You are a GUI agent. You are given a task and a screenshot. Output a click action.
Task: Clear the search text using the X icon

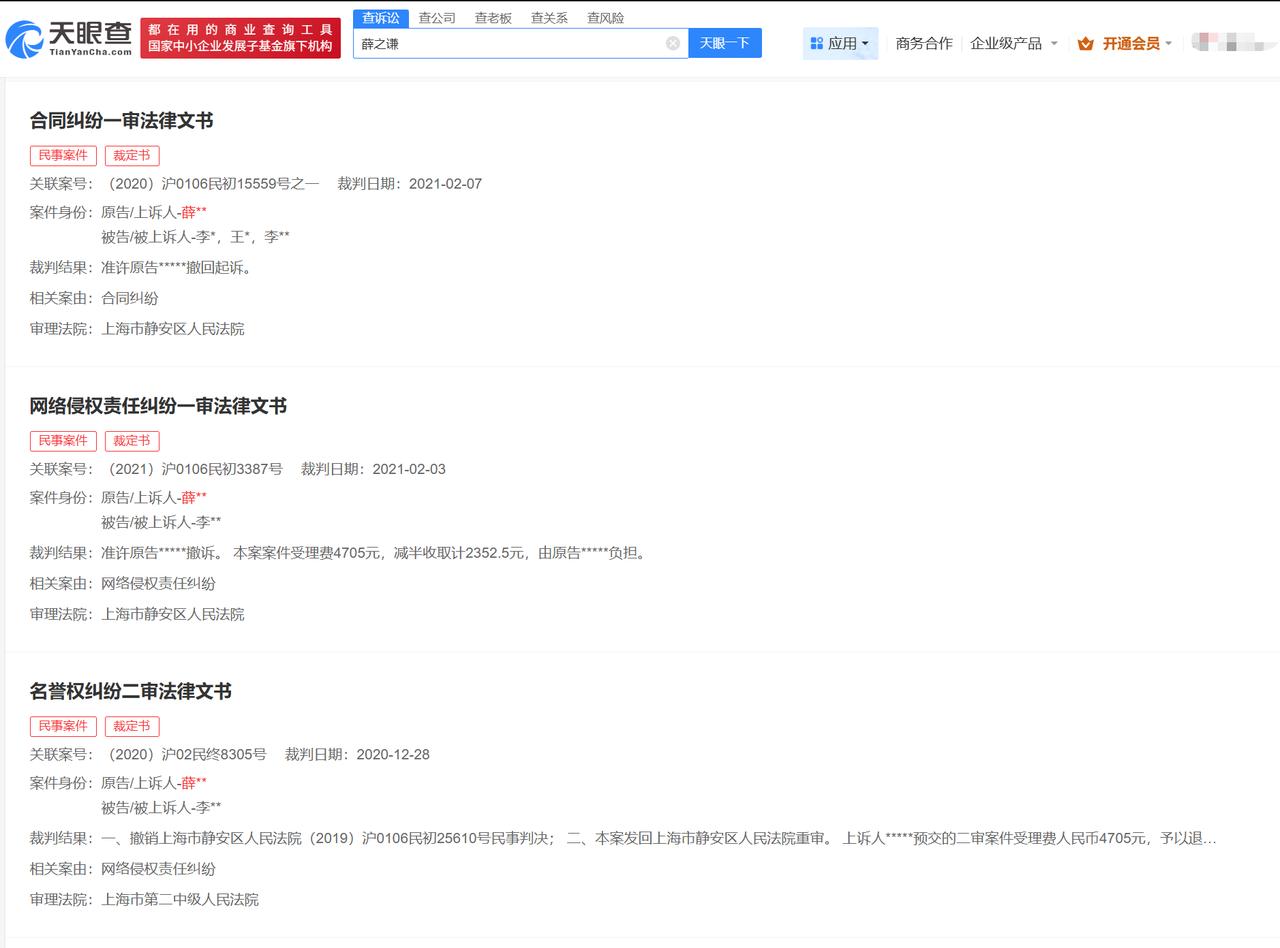[x=674, y=43]
